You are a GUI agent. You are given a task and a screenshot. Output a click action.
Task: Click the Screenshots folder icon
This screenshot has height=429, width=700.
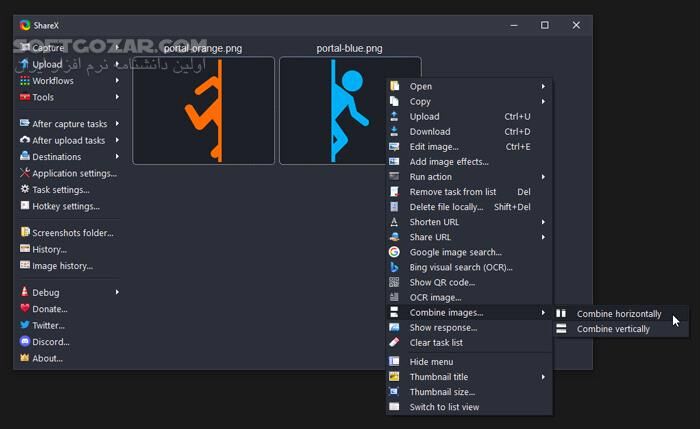tap(24, 233)
